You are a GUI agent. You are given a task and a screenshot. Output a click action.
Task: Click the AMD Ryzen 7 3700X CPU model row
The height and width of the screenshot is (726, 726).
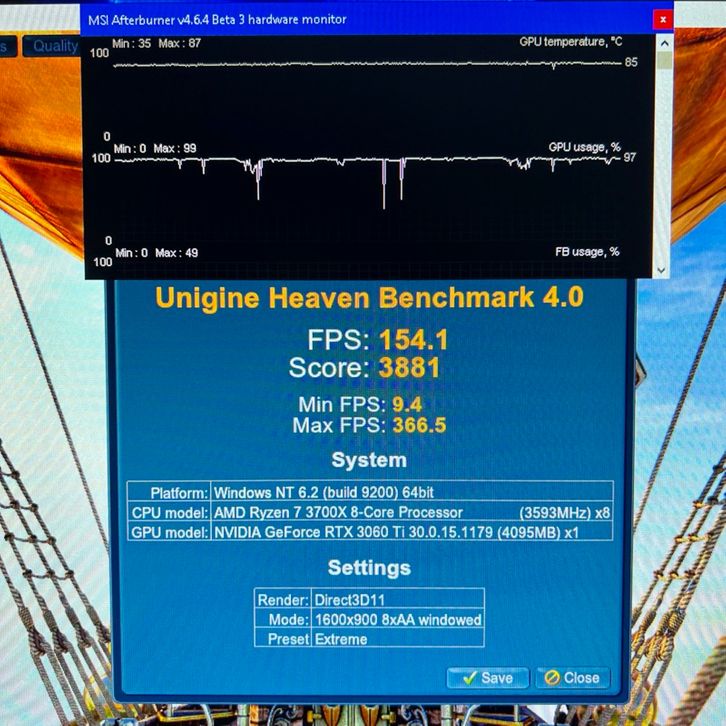370,512
